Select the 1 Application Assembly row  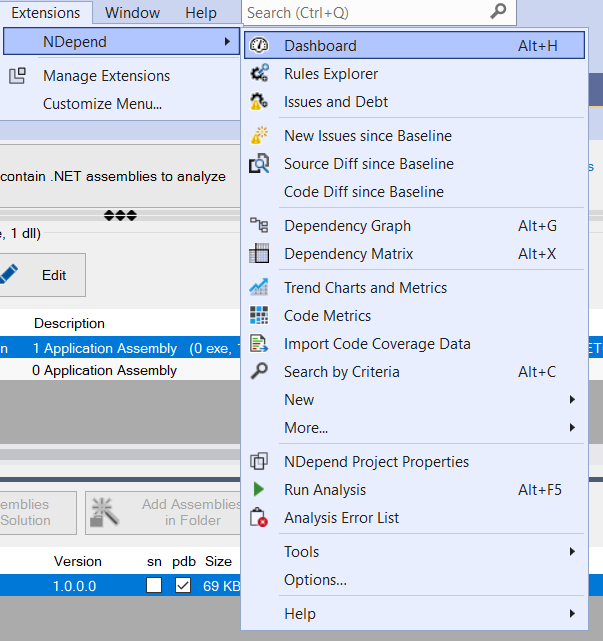[x=120, y=348]
